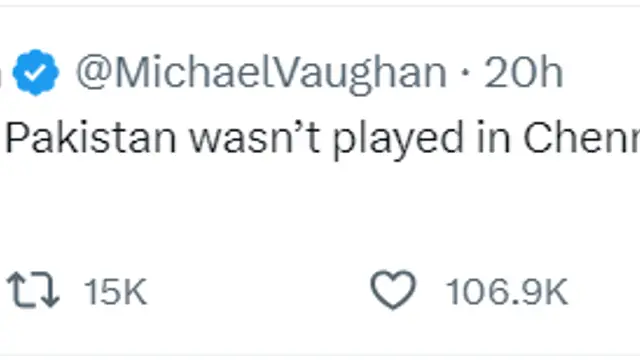Click blank area right of 106.9K

coord(604,291)
